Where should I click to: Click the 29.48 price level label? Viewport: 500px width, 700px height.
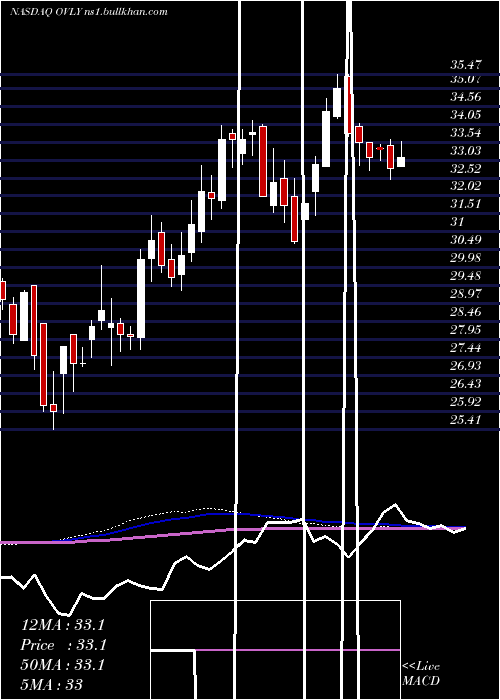(x=466, y=276)
